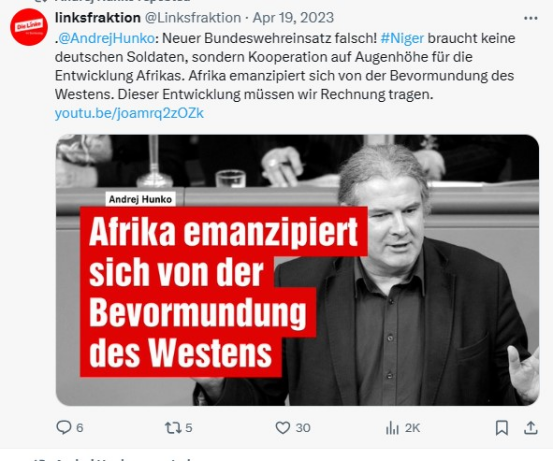This screenshot has width=554, height=462.
Task: Click the reply speech bubble icon
Action: click(x=64, y=427)
